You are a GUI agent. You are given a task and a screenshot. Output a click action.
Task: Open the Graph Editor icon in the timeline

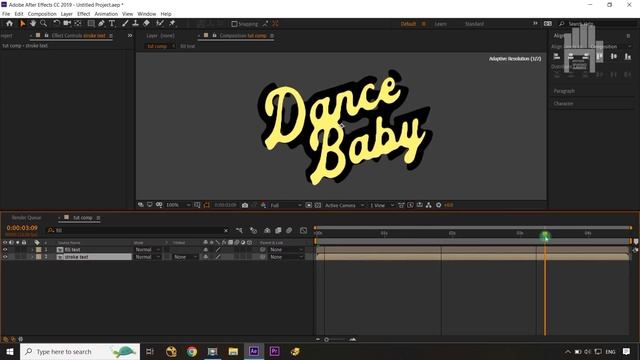coord(303,231)
